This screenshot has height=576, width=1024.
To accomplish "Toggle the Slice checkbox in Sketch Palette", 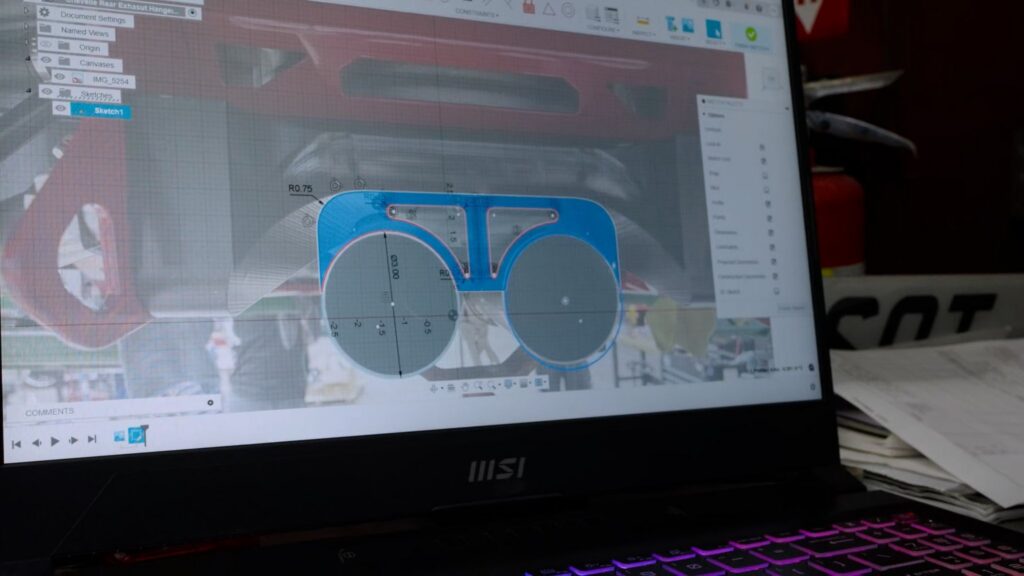I will [x=765, y=187].
